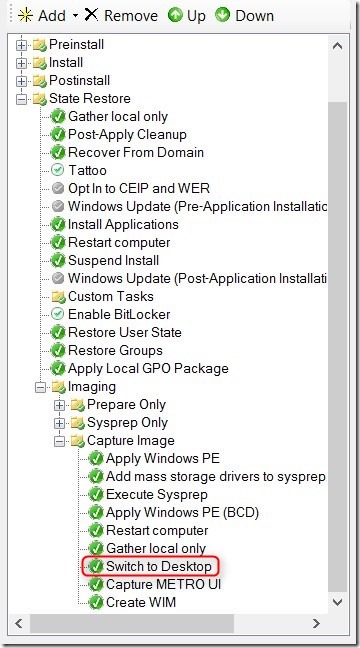Select the Switch to Desktop step
Viewport: 360px width, 648px height.
[x=159, y=567]
